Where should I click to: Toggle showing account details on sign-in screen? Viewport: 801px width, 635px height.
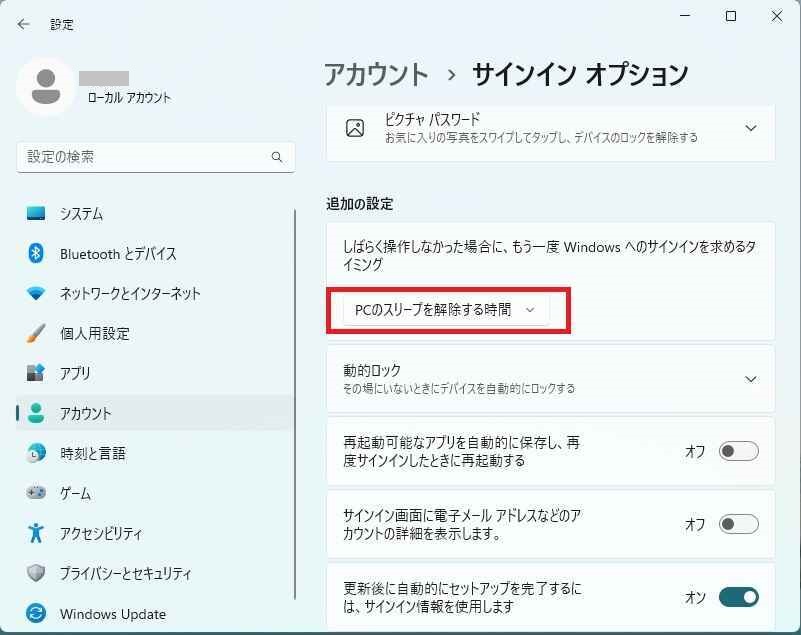739,524
